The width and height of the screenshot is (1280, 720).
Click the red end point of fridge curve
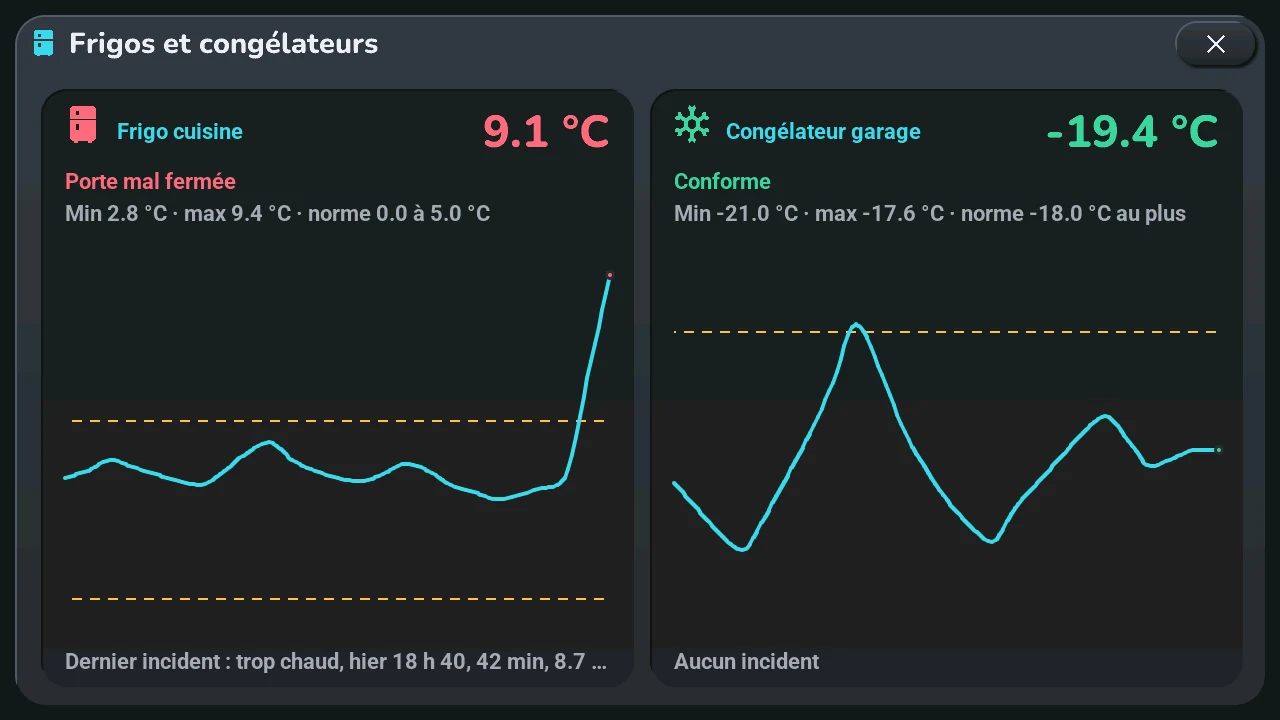(x=609, y=275)
